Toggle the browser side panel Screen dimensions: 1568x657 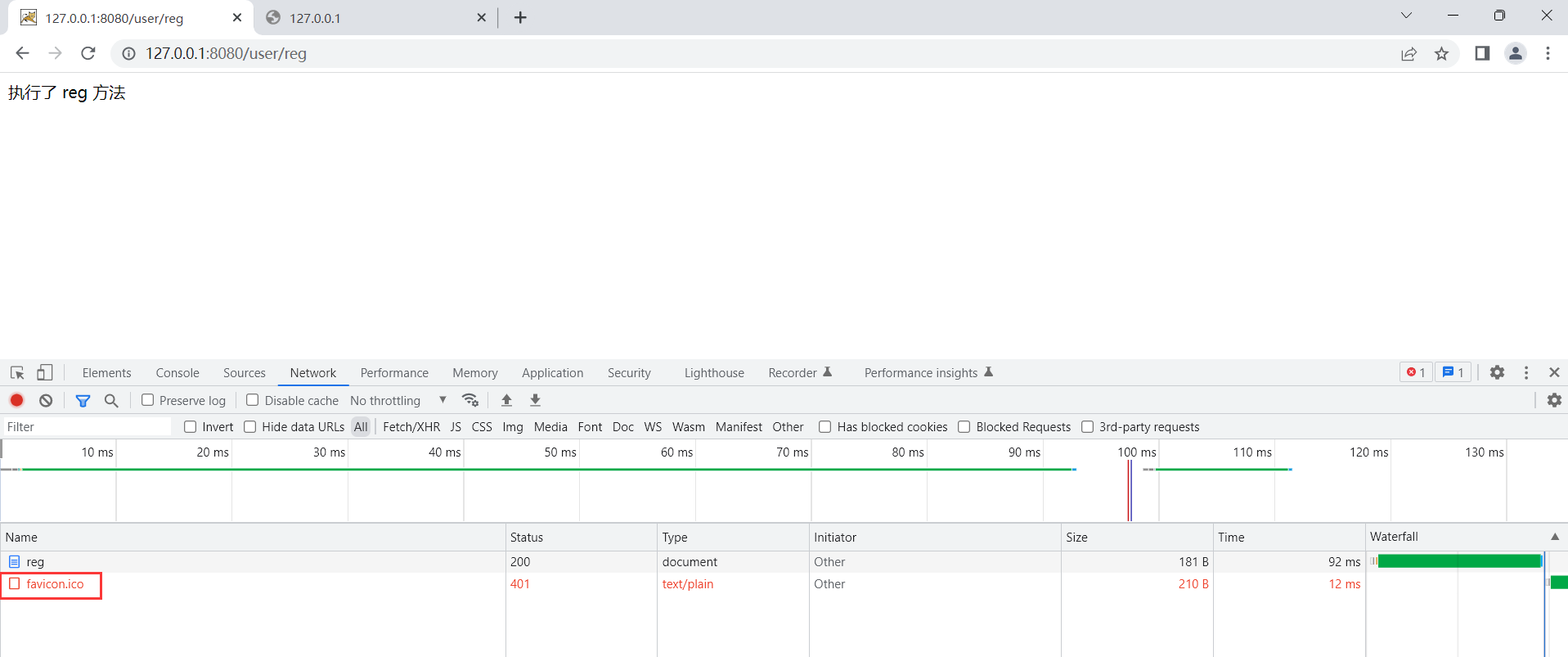point(1482,53)
